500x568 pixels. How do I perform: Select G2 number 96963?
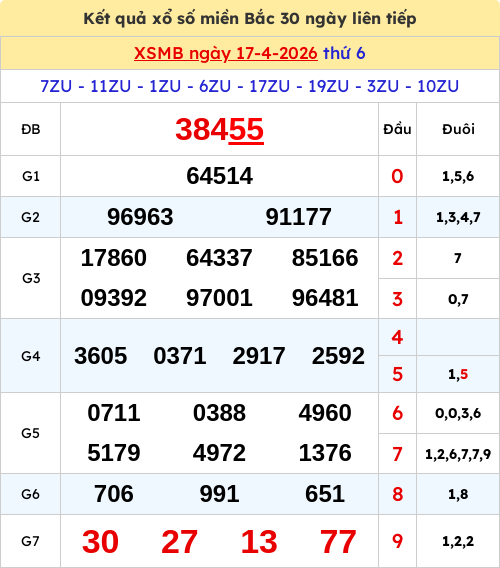(140, 217)
